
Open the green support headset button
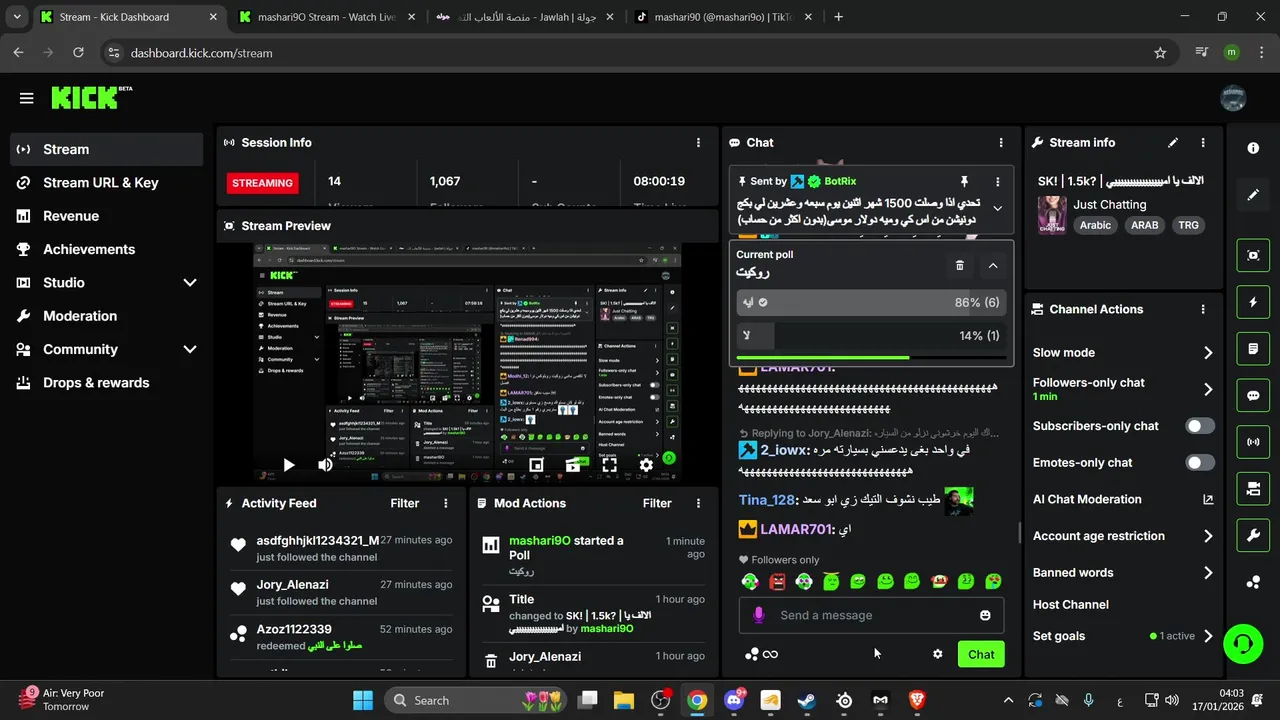(x=1243, y=643)
